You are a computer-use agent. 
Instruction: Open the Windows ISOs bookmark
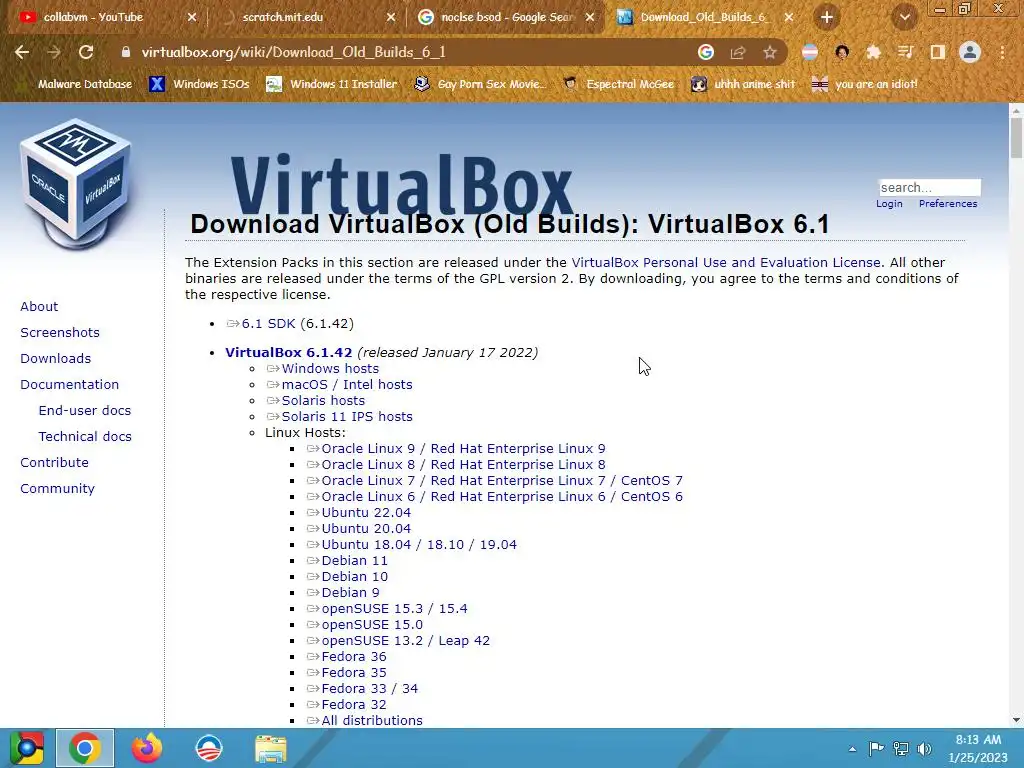199,84
